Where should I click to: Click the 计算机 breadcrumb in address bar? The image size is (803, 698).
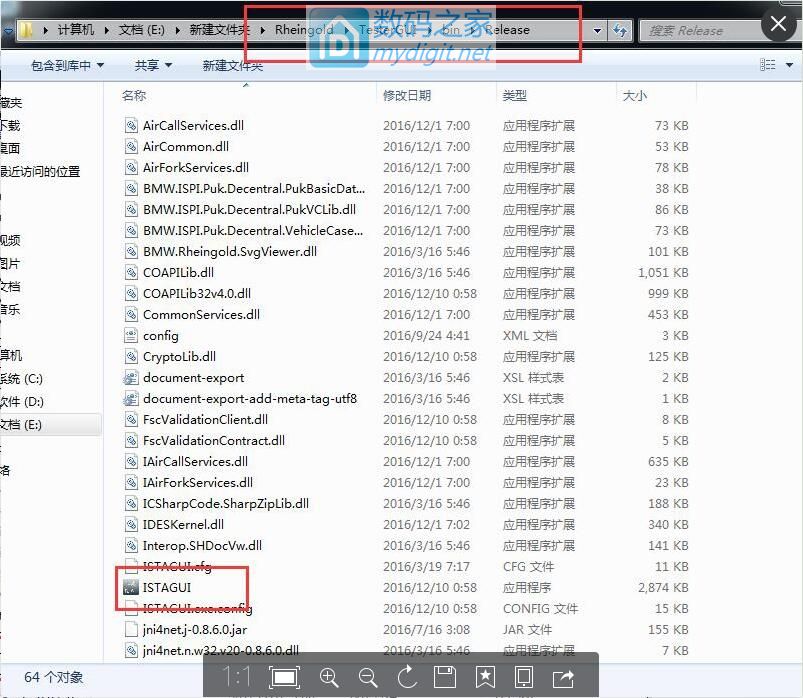[x=76, y=30]
